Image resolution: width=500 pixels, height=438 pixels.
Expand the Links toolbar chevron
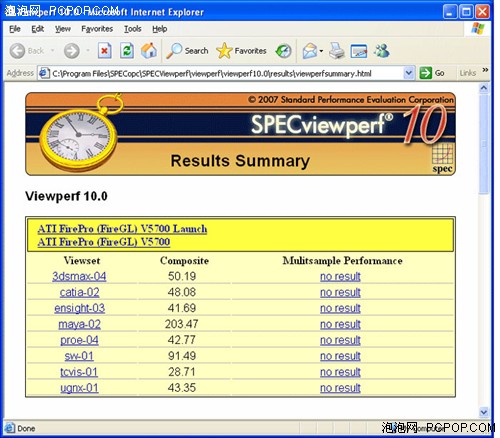click(485, 70)
